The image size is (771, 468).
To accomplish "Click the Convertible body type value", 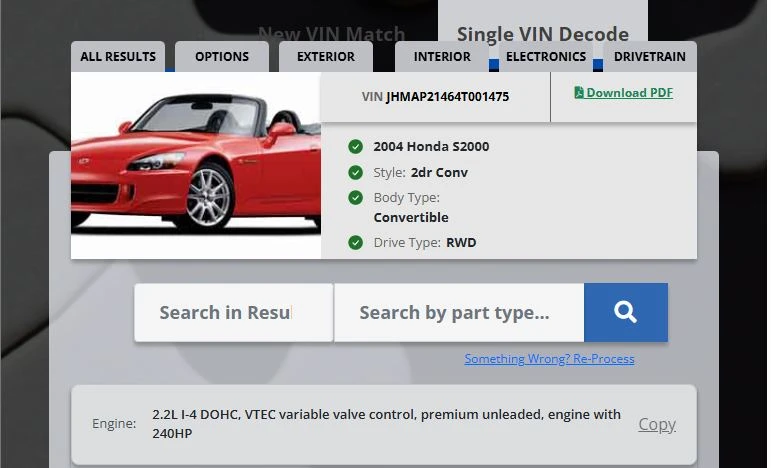I will tap(411, 217).
